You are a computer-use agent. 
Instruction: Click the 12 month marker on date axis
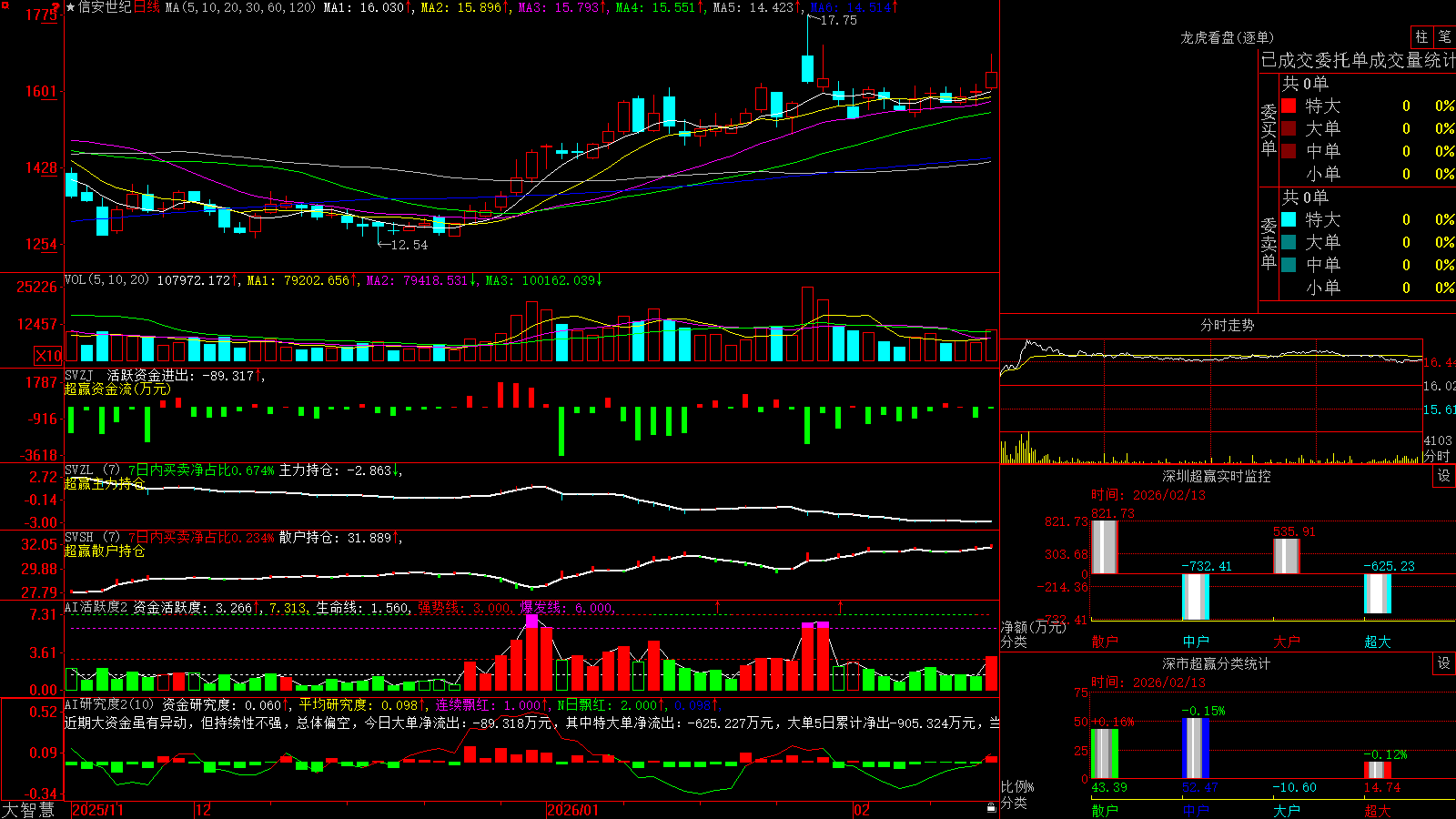tap(204, 810)
